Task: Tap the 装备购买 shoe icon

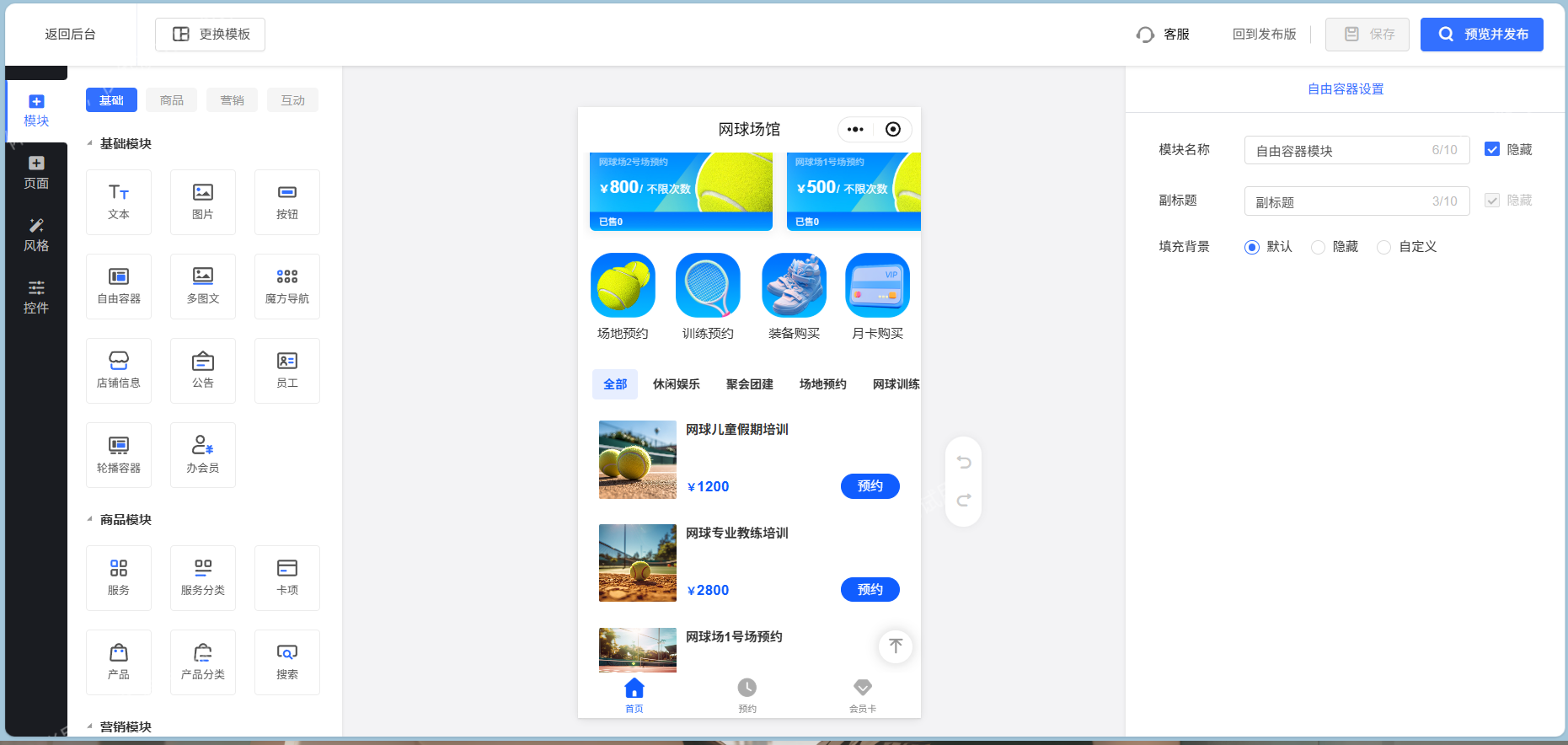Action: click(x=794, y=285)
